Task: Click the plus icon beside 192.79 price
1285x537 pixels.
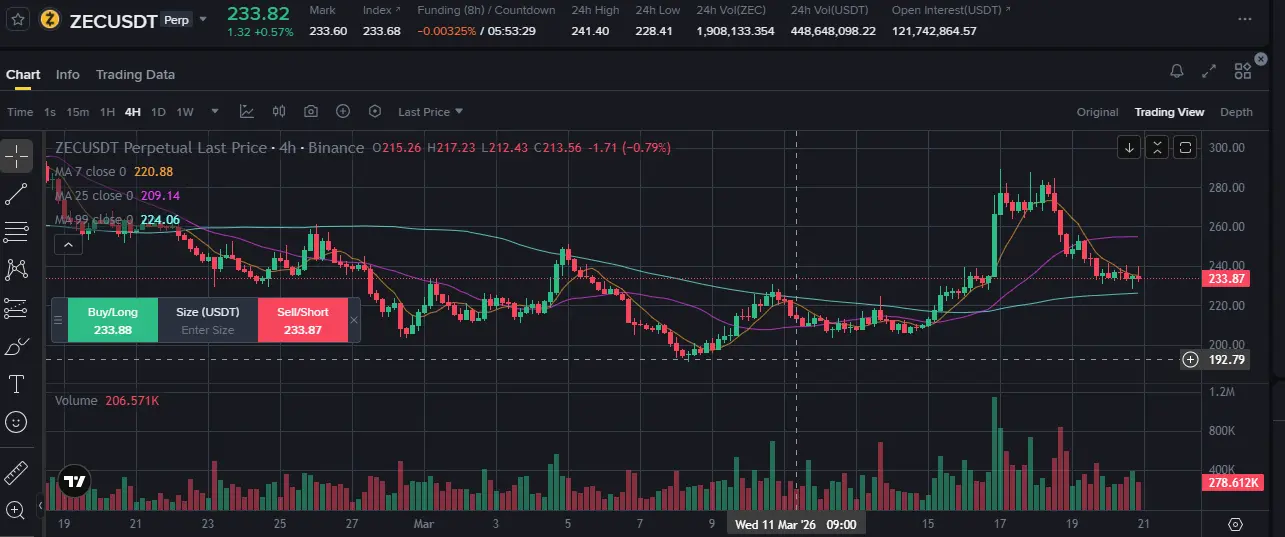Action: pos(1190,359)
